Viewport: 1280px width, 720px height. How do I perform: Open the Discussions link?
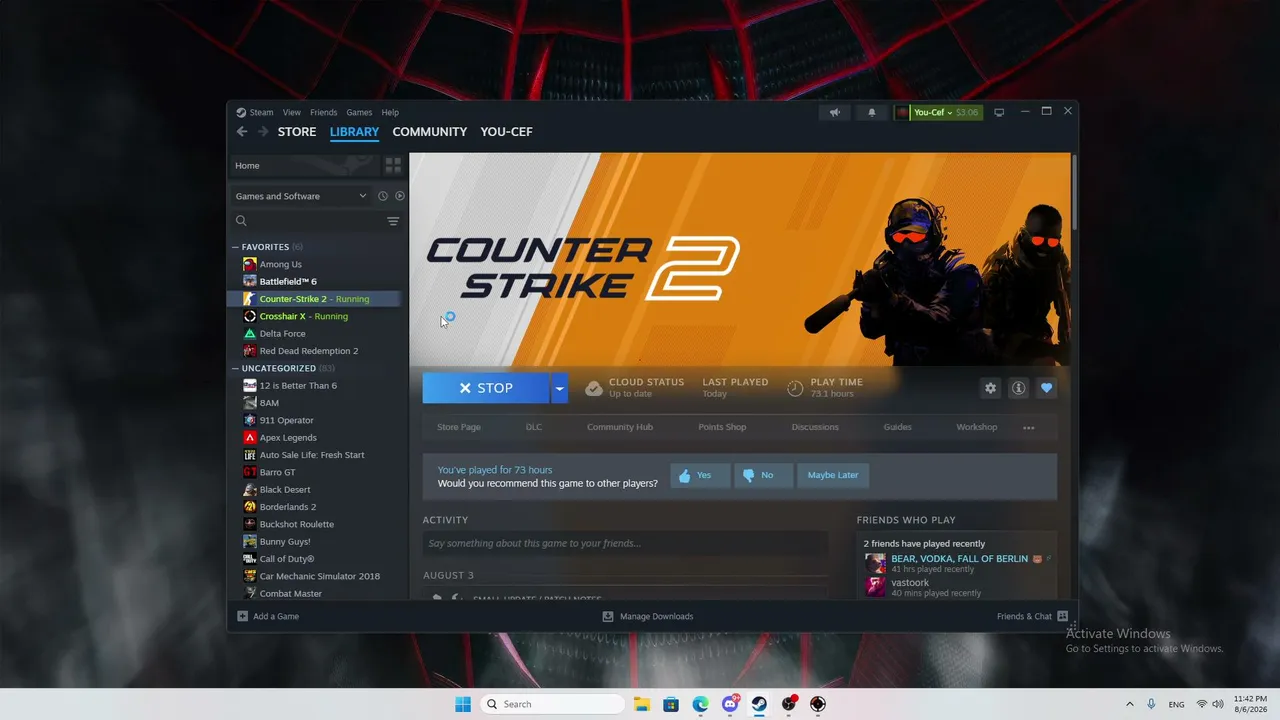(815, 427)
